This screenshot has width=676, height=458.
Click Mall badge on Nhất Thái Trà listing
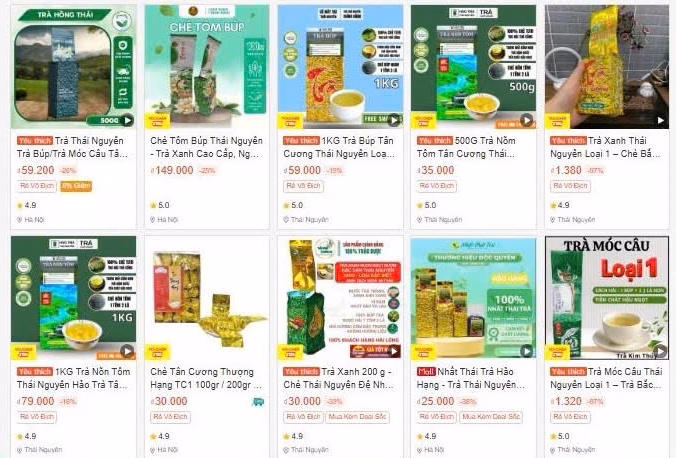click(x=426, y=371)
